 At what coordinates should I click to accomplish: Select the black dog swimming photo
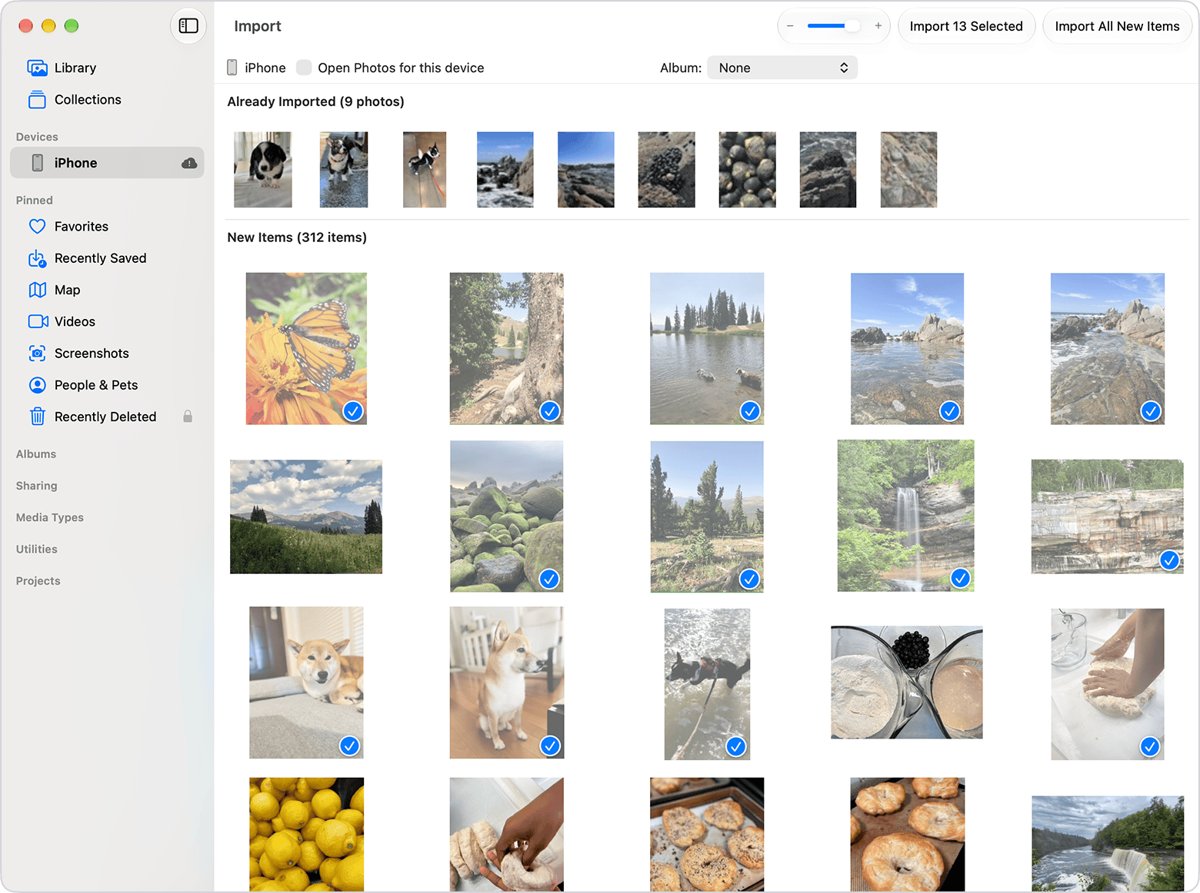coord(707,684)
